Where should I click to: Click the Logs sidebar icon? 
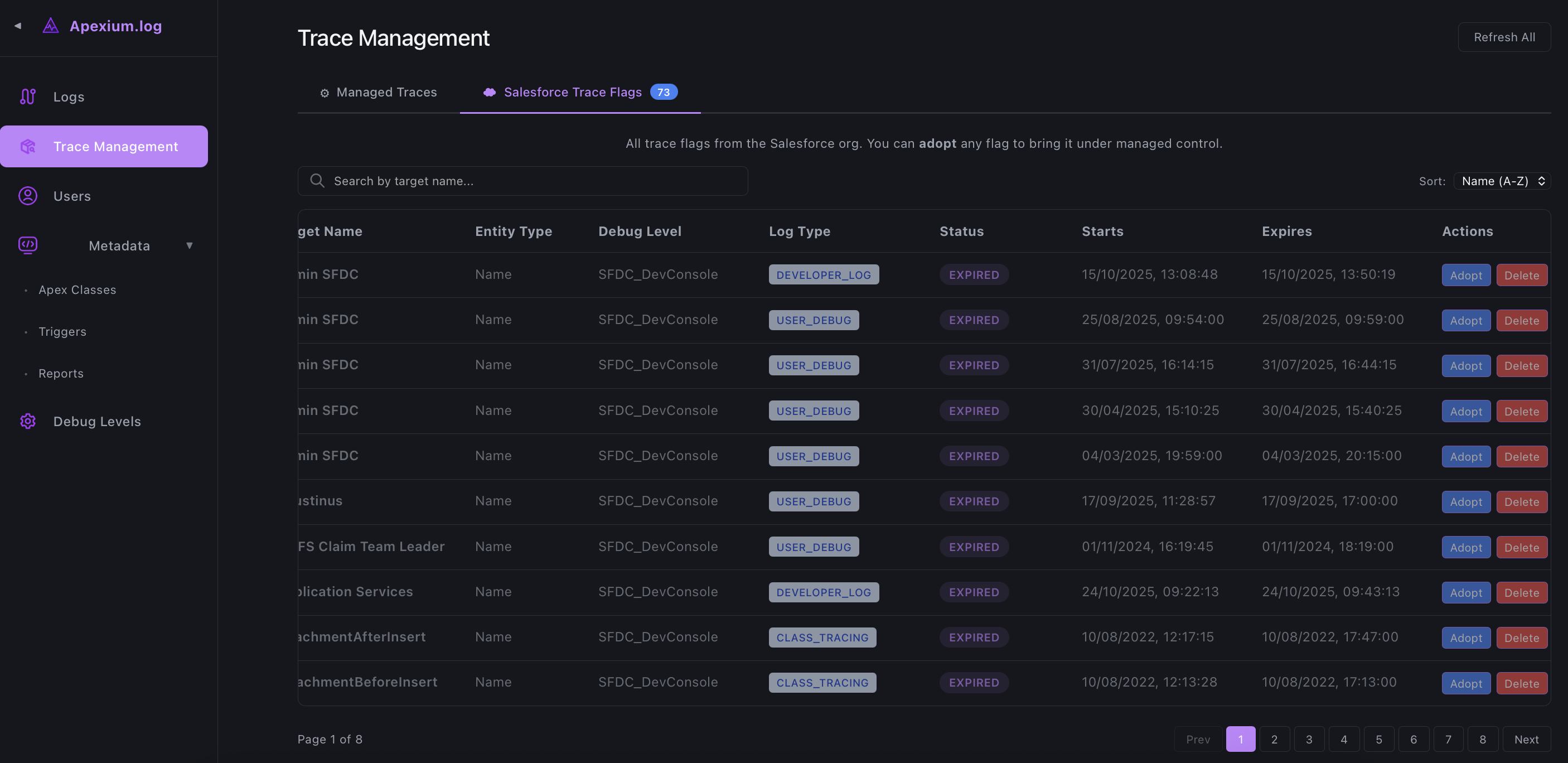(28, 97)
